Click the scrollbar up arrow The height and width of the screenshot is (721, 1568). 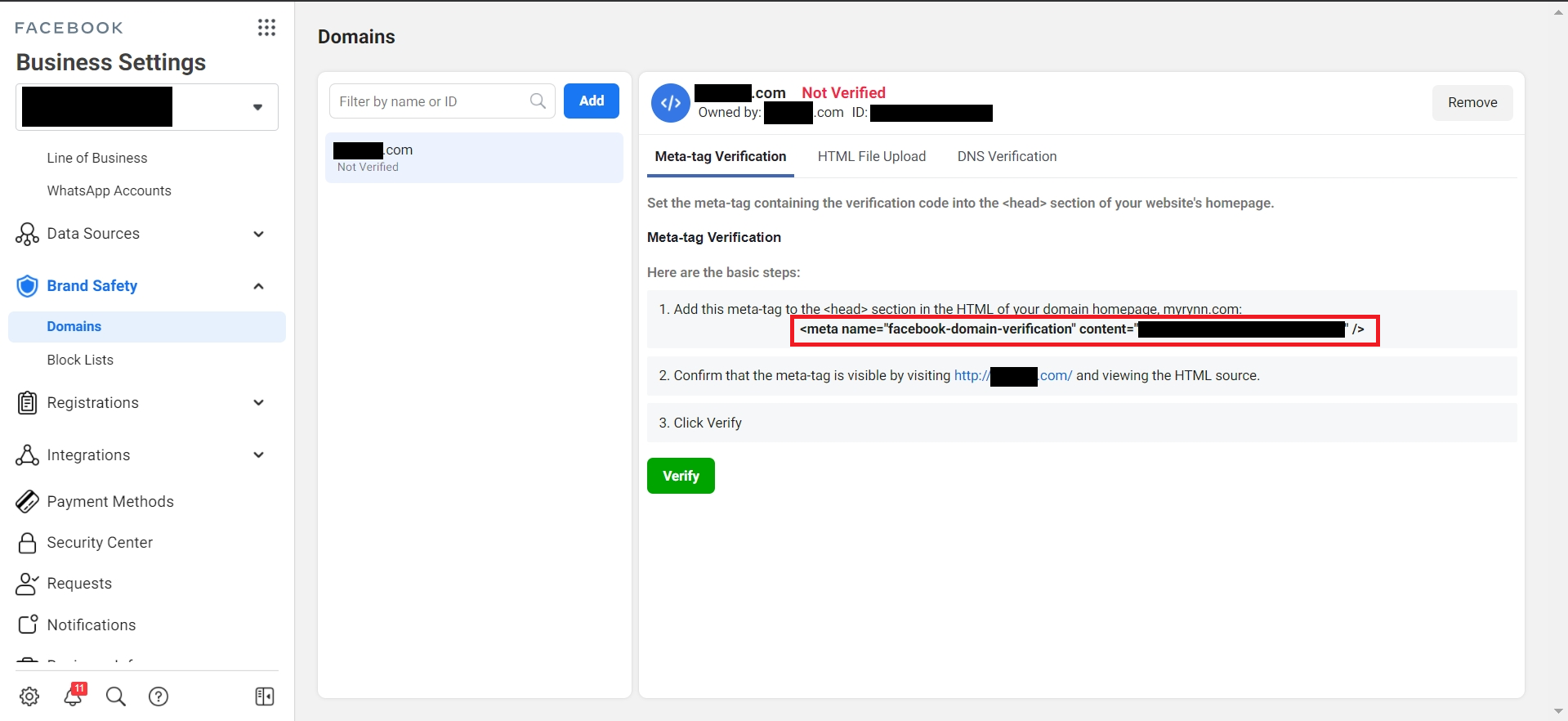(x=1558, y=12)
